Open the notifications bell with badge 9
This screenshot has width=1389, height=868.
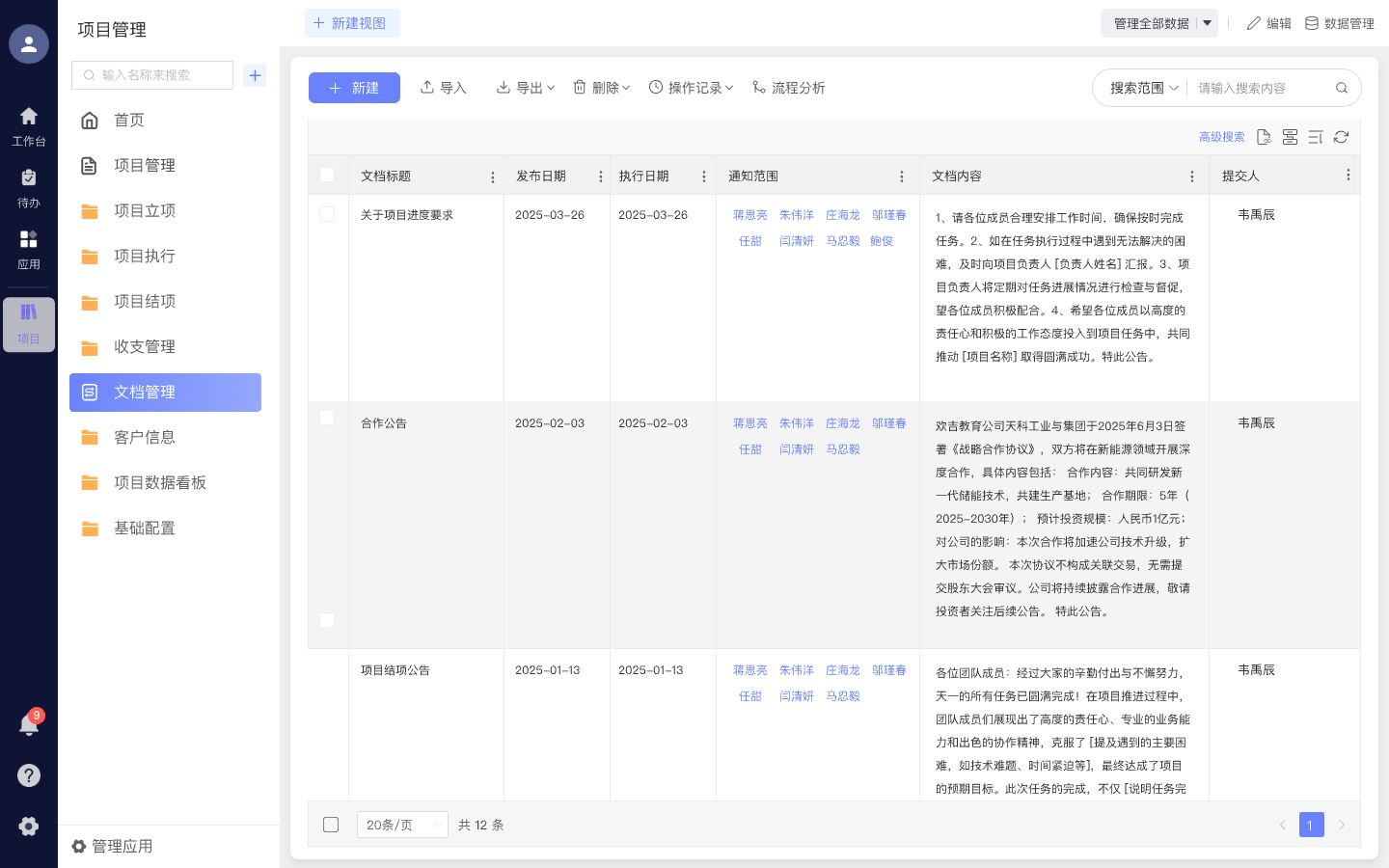click(x=29, y=723)
